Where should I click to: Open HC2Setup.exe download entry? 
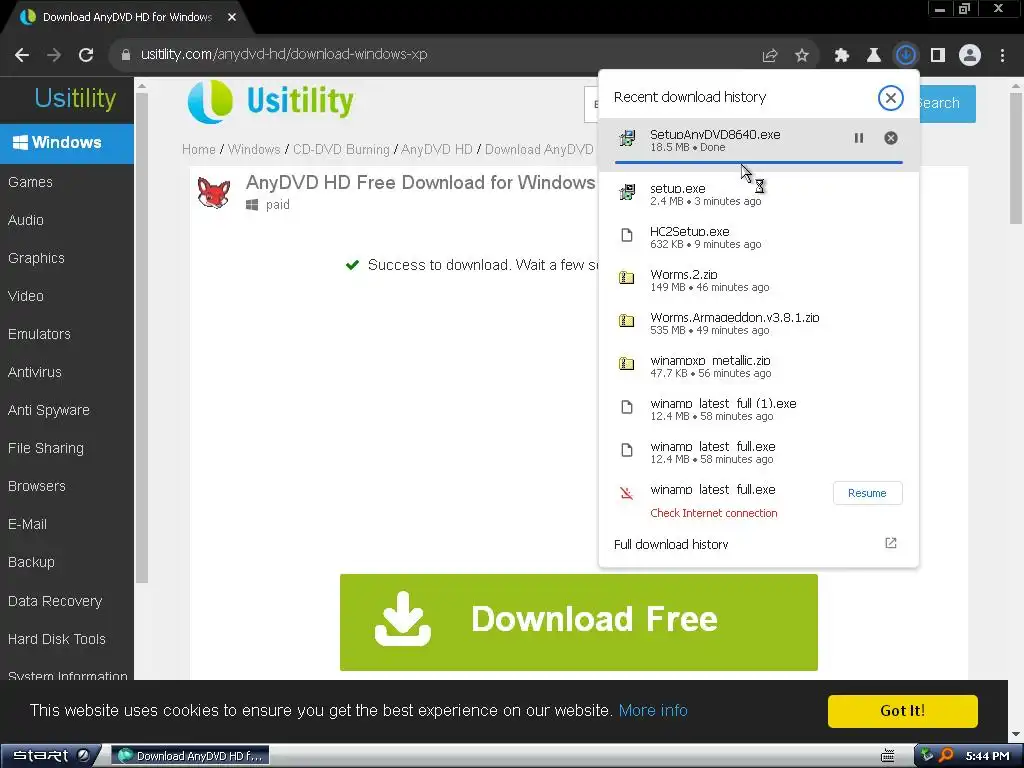758,237
